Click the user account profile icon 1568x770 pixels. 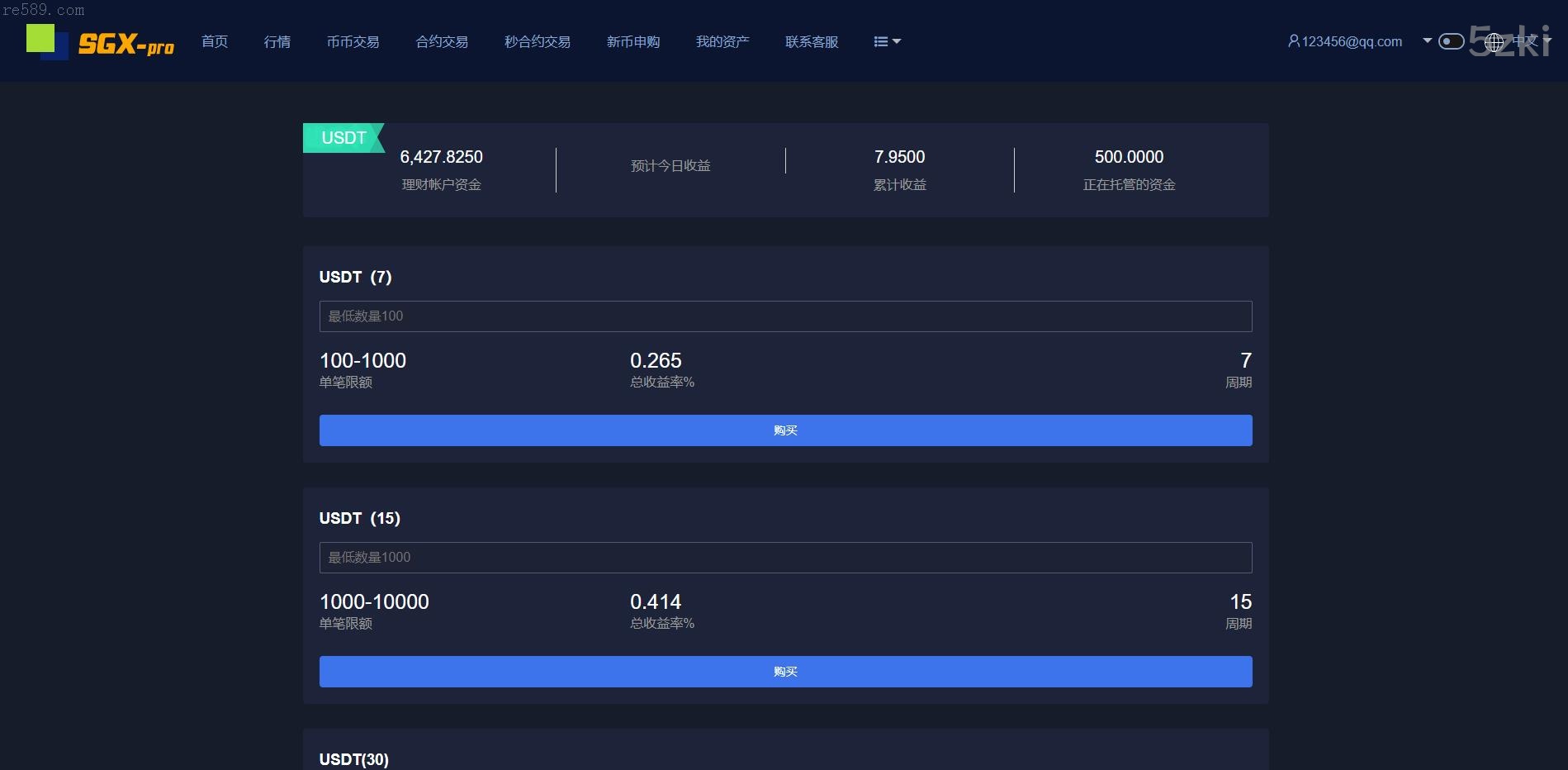click(1293, 41)
